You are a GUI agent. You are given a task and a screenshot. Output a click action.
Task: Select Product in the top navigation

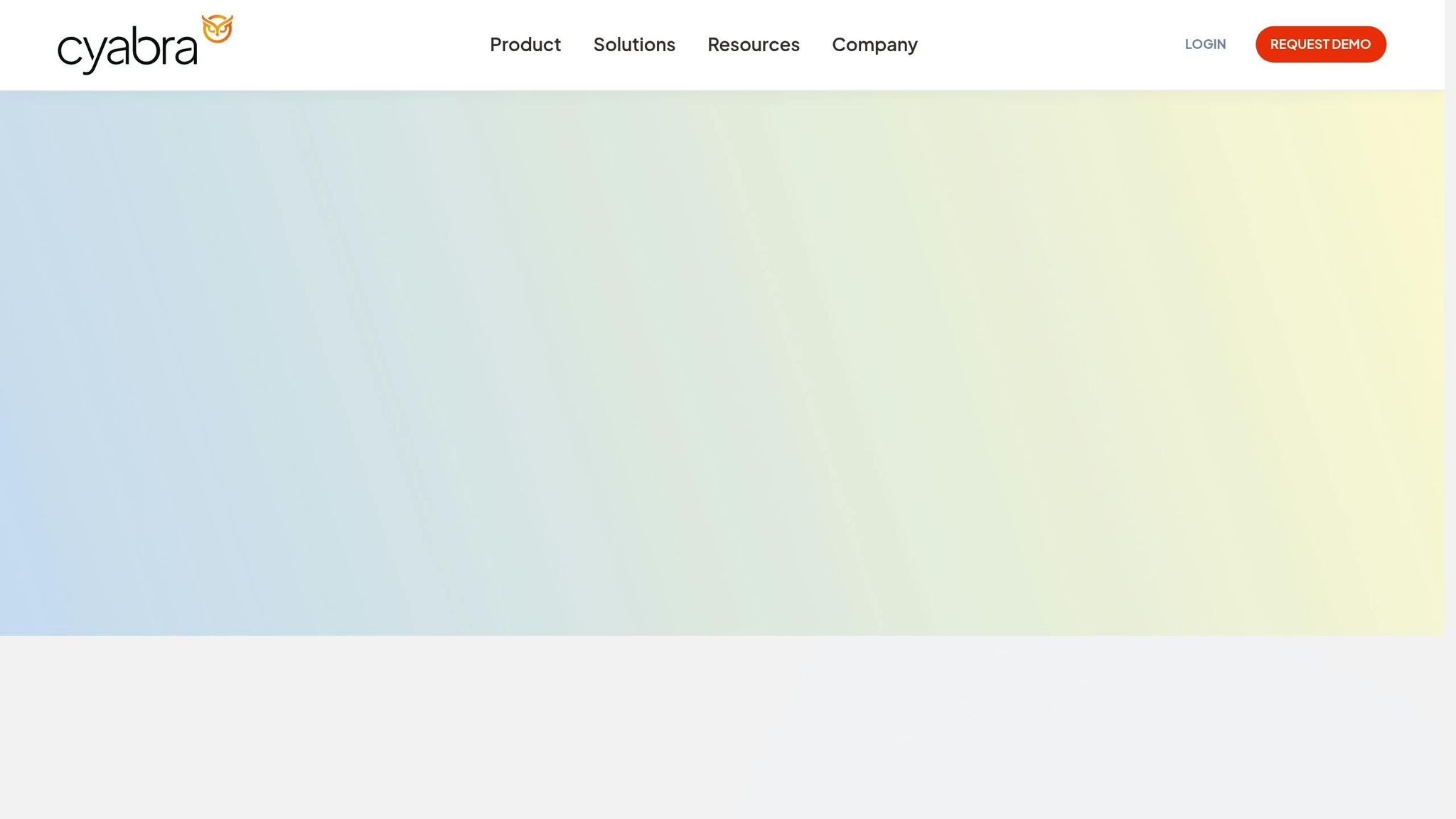point(525,45)
